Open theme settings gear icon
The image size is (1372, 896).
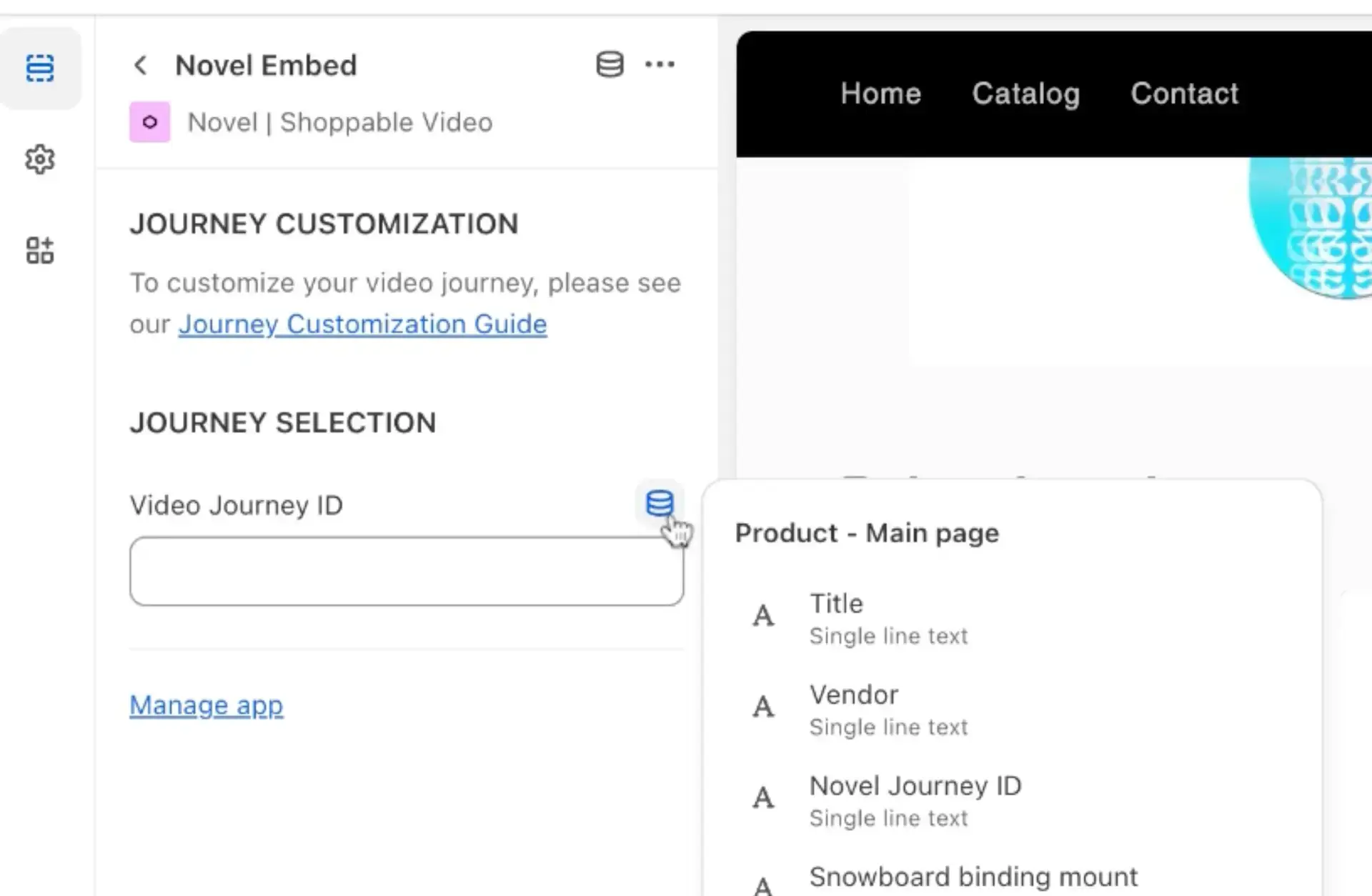[x=40, y=159]
